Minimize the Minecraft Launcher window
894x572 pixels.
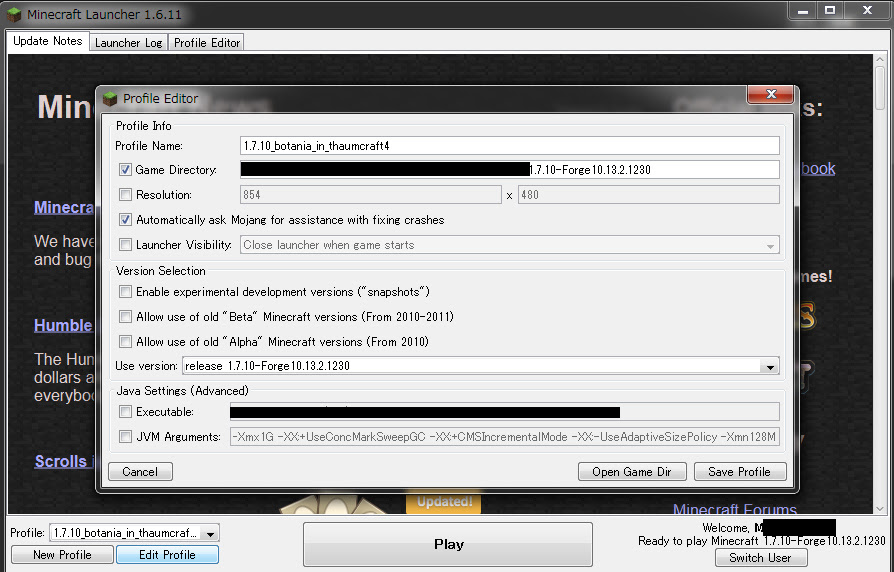pos(803,10)
